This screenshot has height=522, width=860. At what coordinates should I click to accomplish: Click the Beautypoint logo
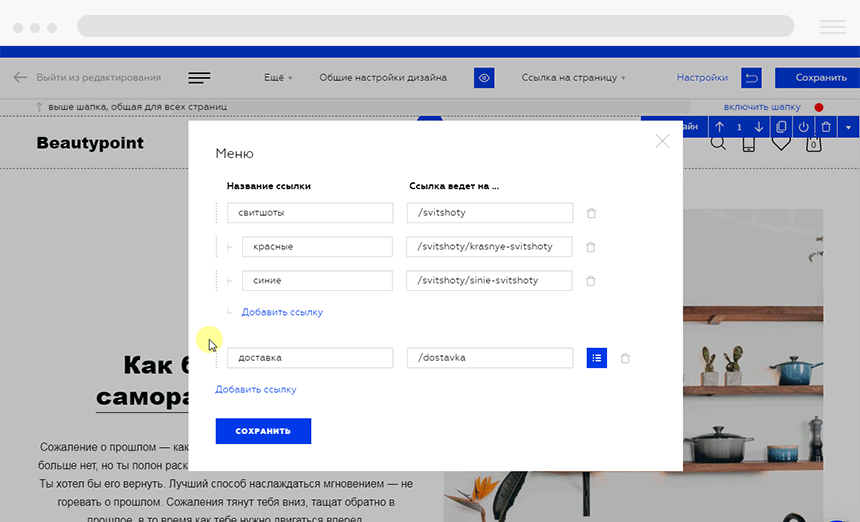point(90,143)
